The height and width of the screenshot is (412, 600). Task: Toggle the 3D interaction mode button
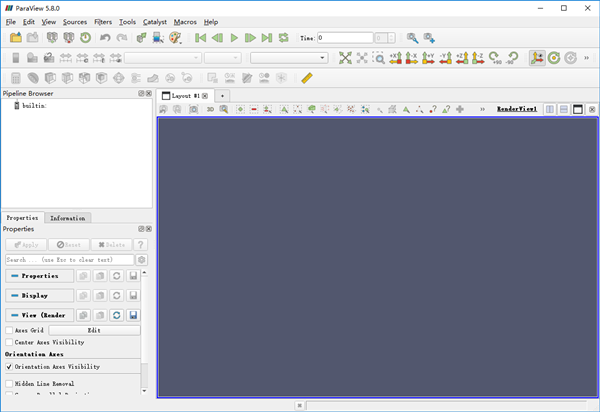(x=210, y=108)
